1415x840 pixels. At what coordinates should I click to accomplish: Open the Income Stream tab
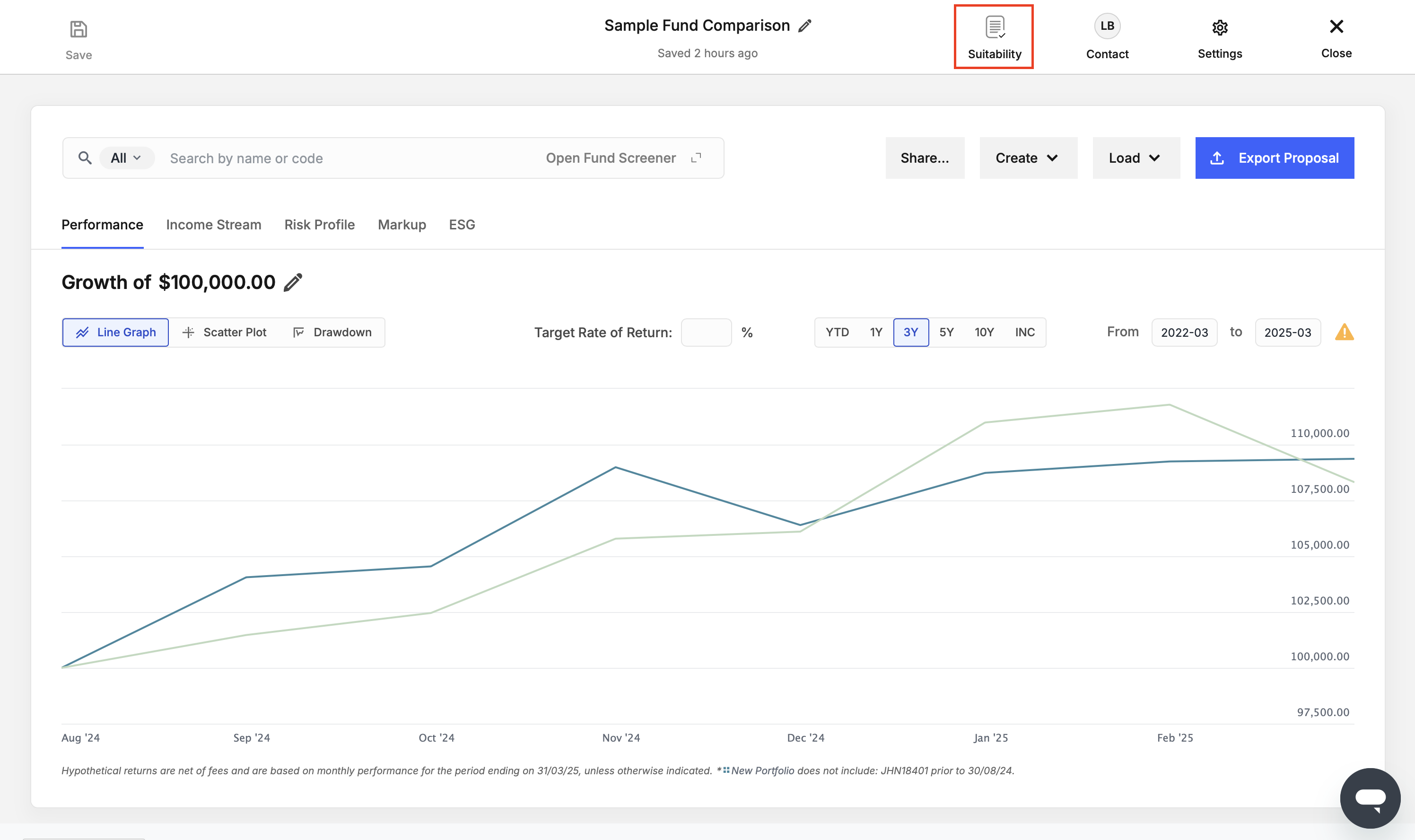(x=213, y=225)
